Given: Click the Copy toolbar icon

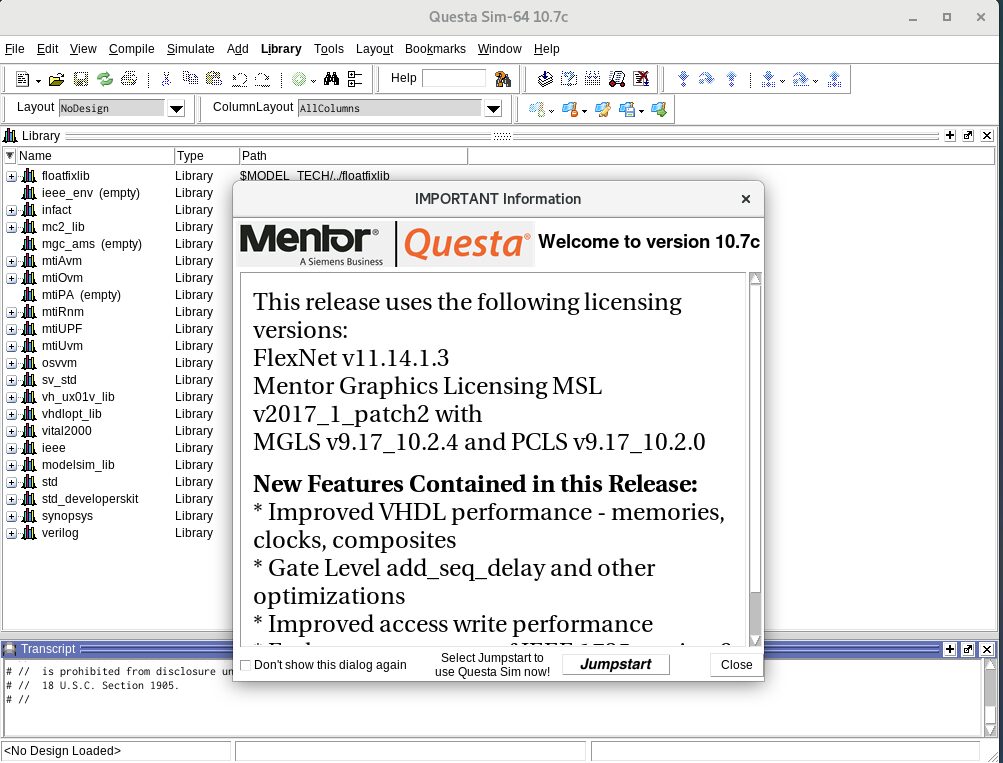Looking at the screenshot, I should click(190, 79).
